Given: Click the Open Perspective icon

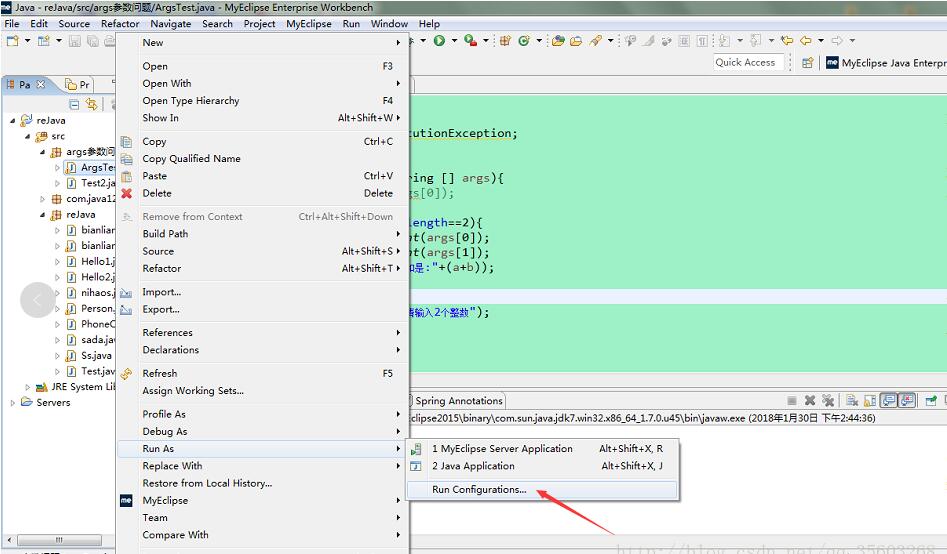Looking at the screenshot, I should coord(807,62).
